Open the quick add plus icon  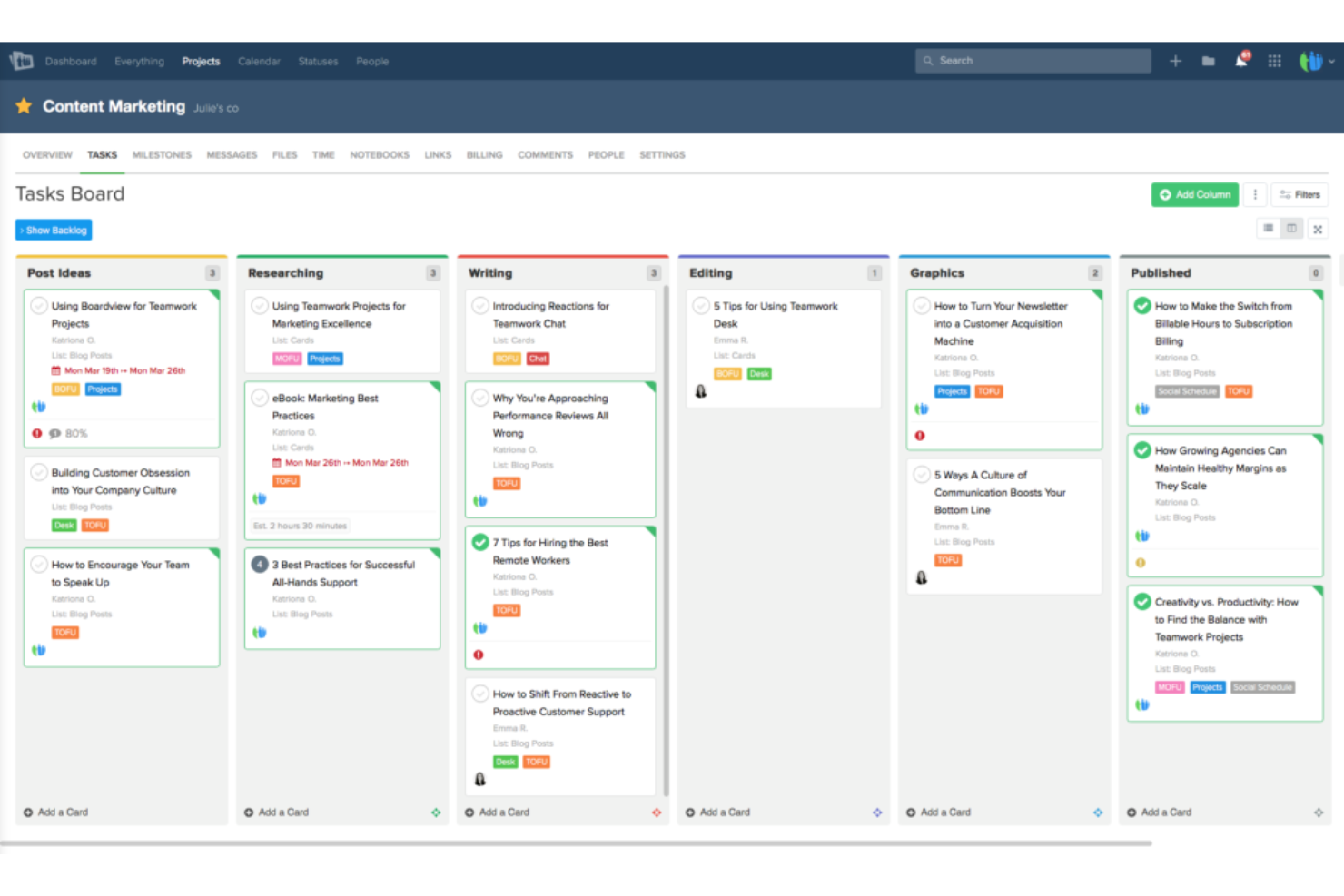click(x=1175, y=61)
